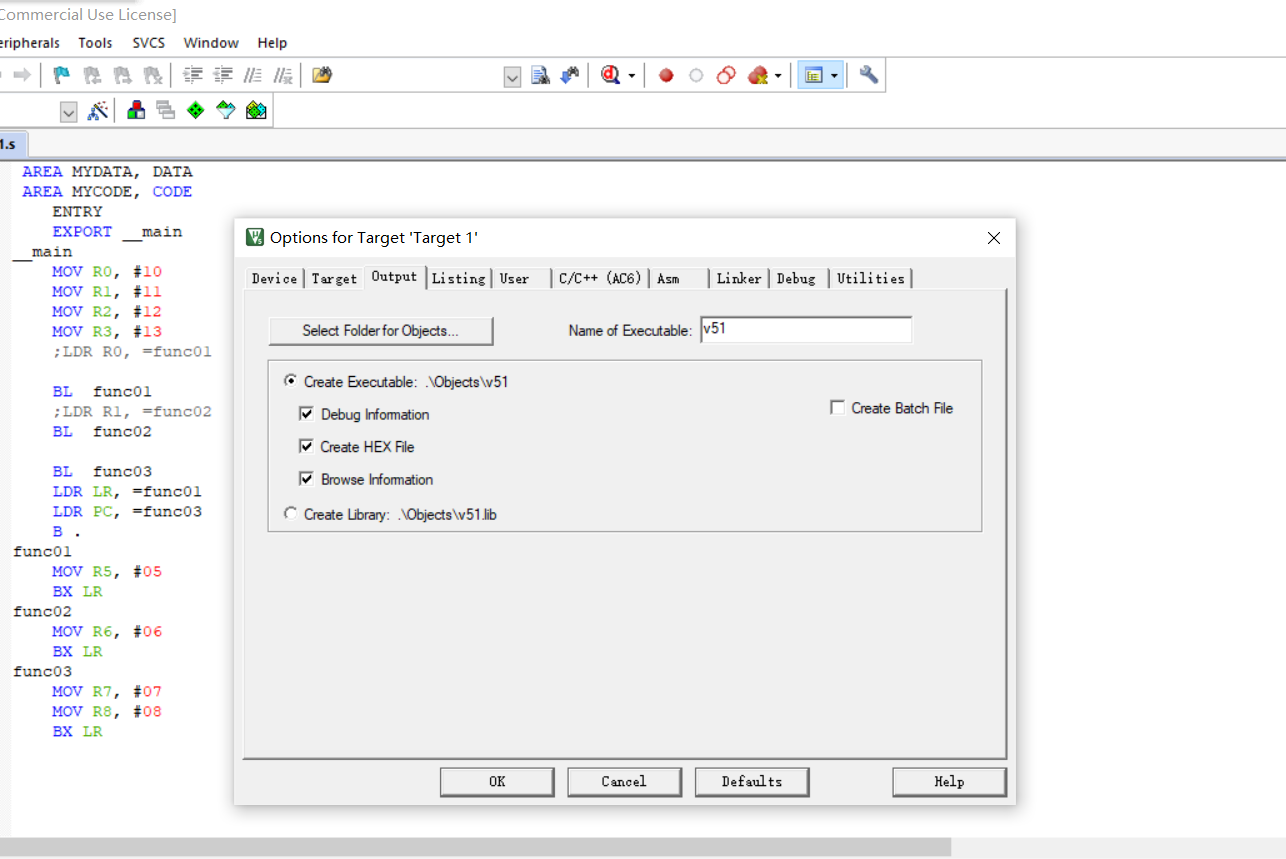Click the incremental find arrow-binoculars icon

tap(570, 75)
